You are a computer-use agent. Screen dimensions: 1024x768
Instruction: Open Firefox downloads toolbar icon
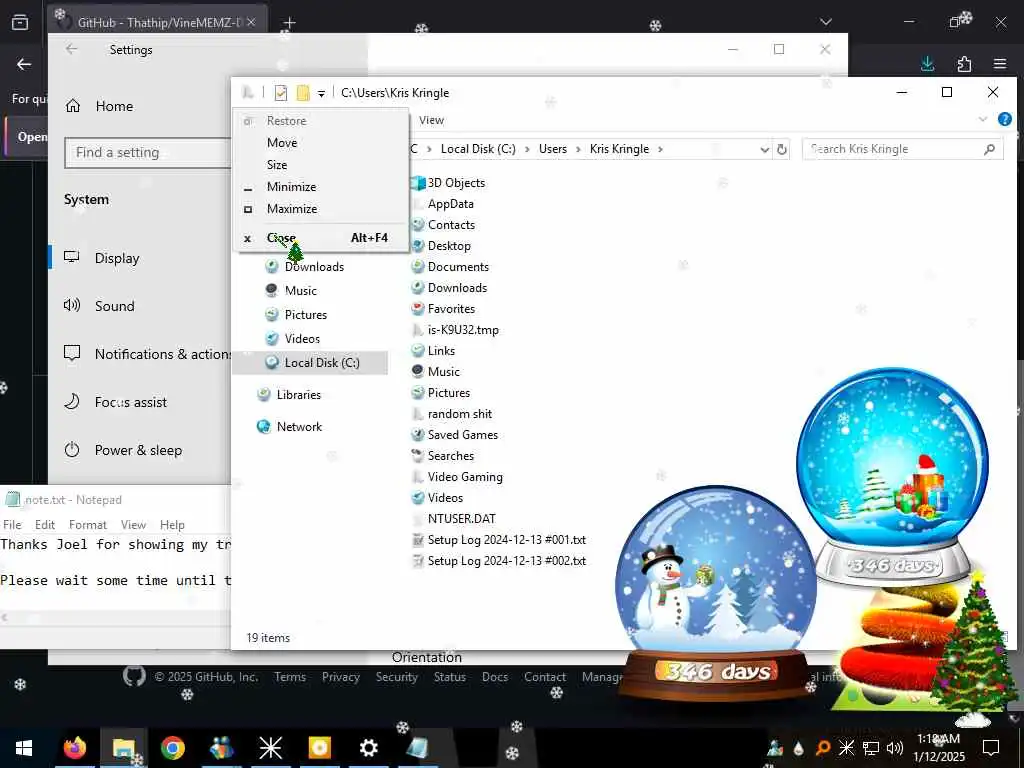click(x=927, y=64)
